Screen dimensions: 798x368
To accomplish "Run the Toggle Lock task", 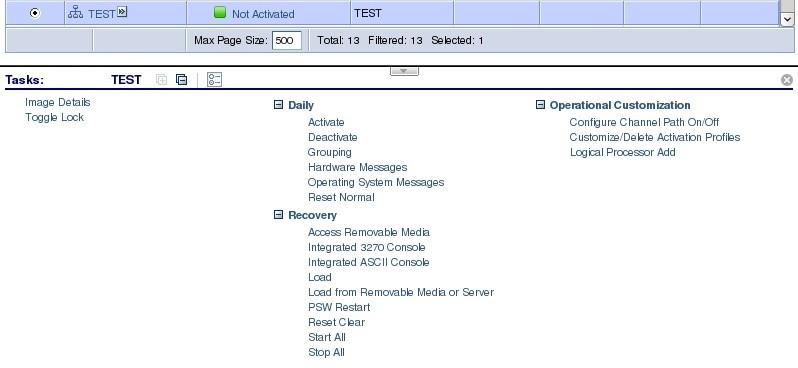I will click(x=54, y=118).
